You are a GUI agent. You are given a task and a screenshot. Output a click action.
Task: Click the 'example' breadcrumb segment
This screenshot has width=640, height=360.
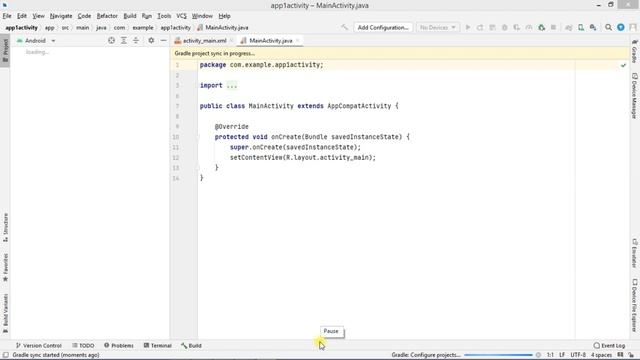143,28
